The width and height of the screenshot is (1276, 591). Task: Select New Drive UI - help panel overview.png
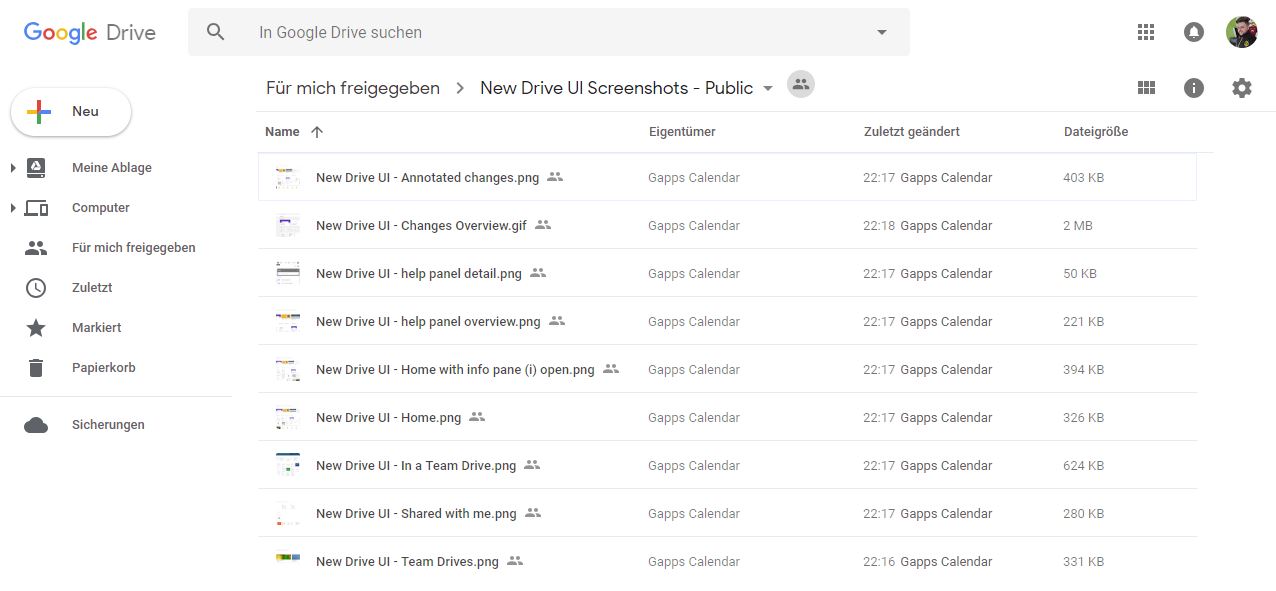click(x=428, y=321)
